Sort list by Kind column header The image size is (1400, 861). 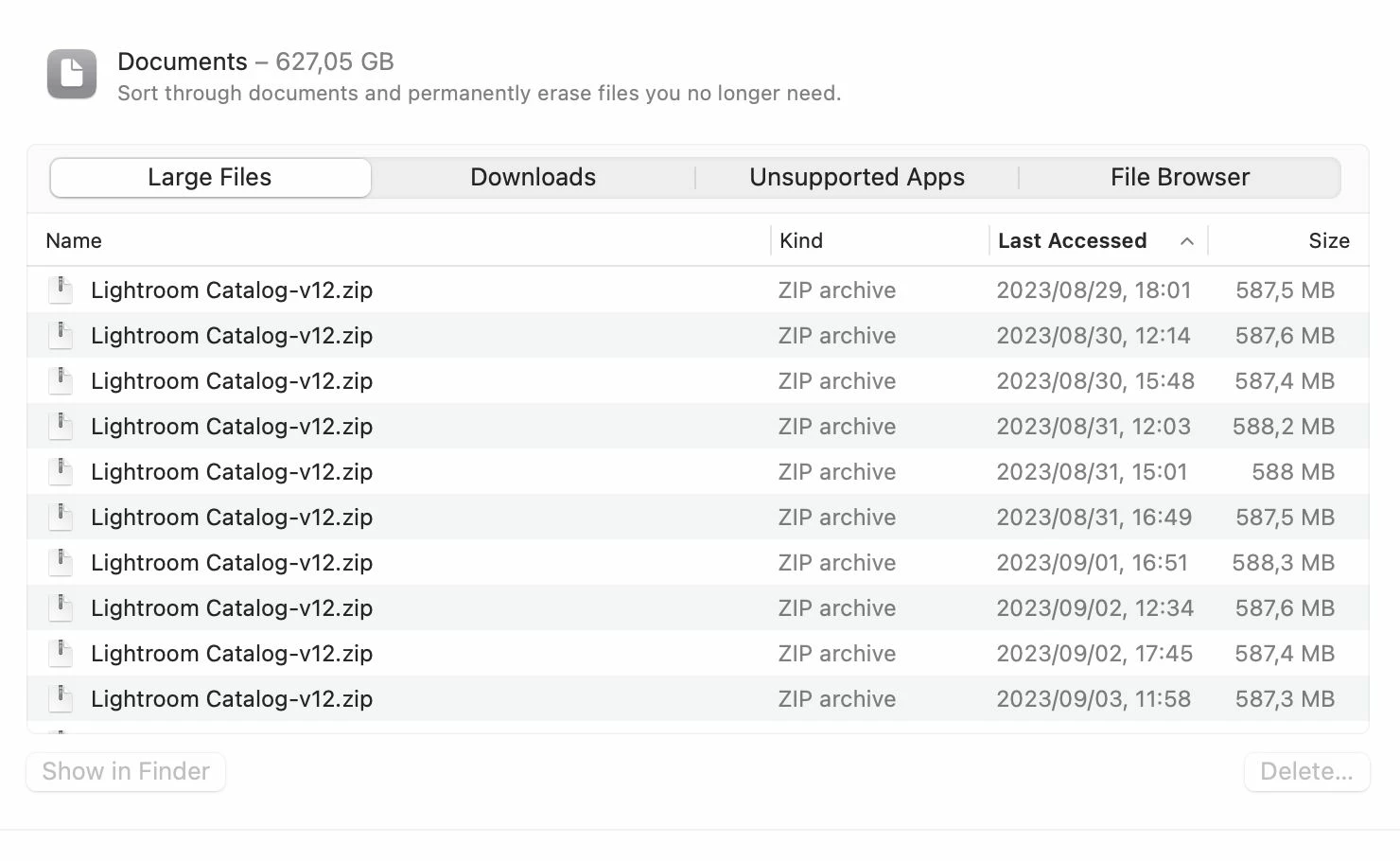click(x=801, y=240)
